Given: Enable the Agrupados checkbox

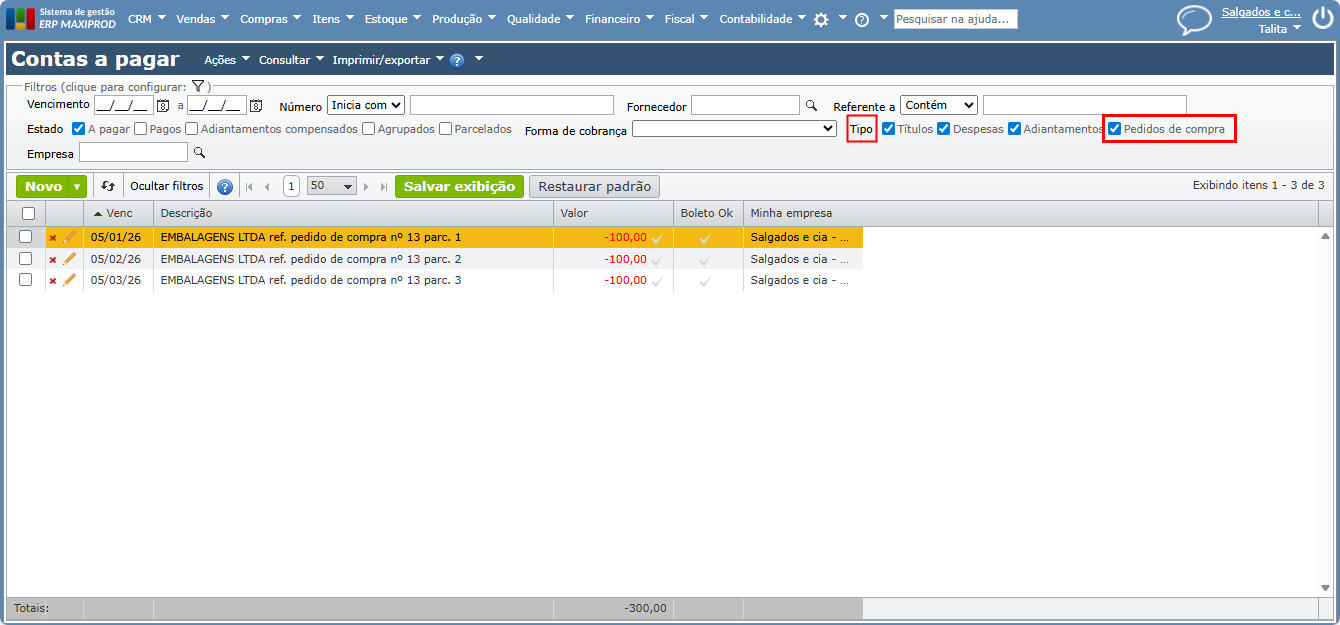Looking at the screenshot, I should 369,129.
